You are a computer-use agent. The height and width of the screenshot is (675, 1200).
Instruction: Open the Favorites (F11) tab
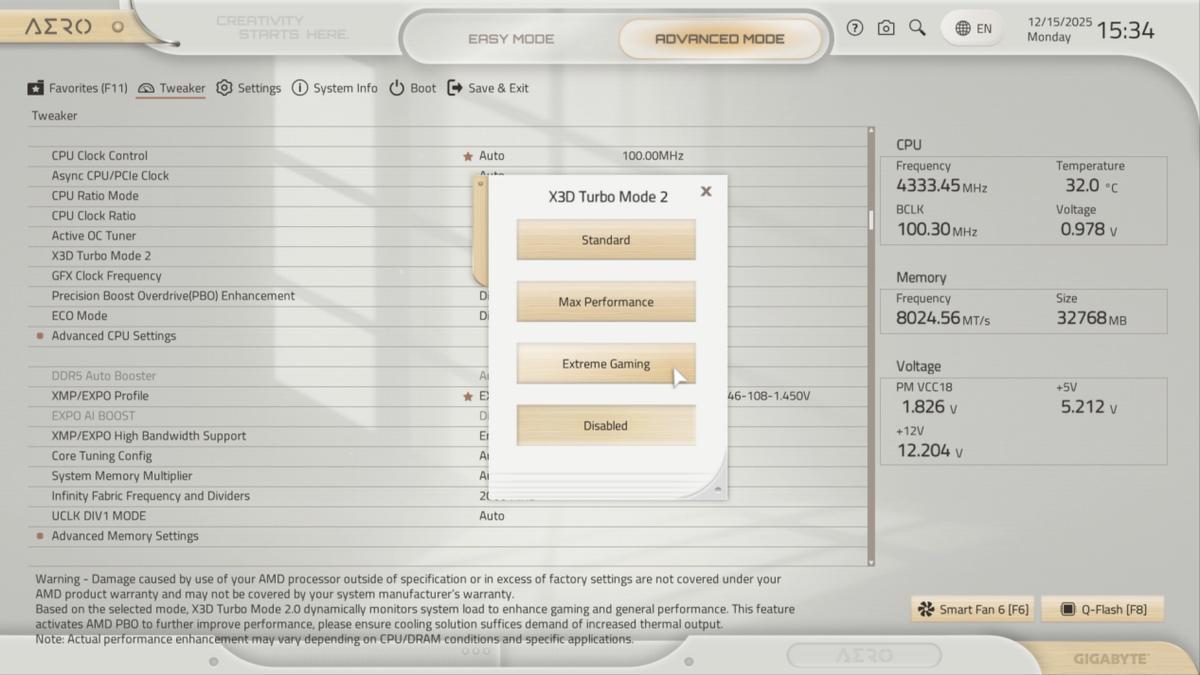(77, 88)
